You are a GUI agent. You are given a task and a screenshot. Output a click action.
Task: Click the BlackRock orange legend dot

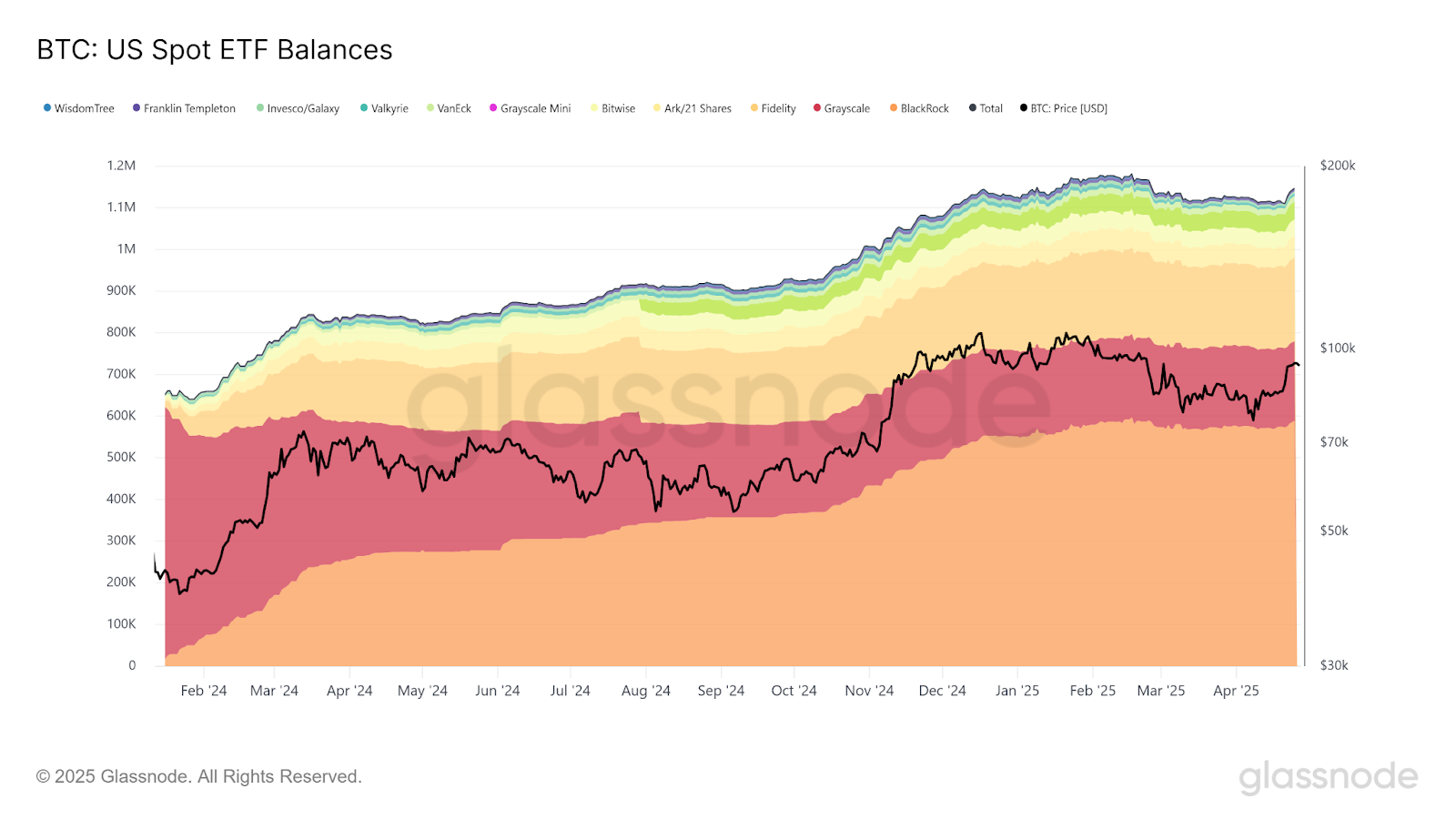[x=894, y=107]
